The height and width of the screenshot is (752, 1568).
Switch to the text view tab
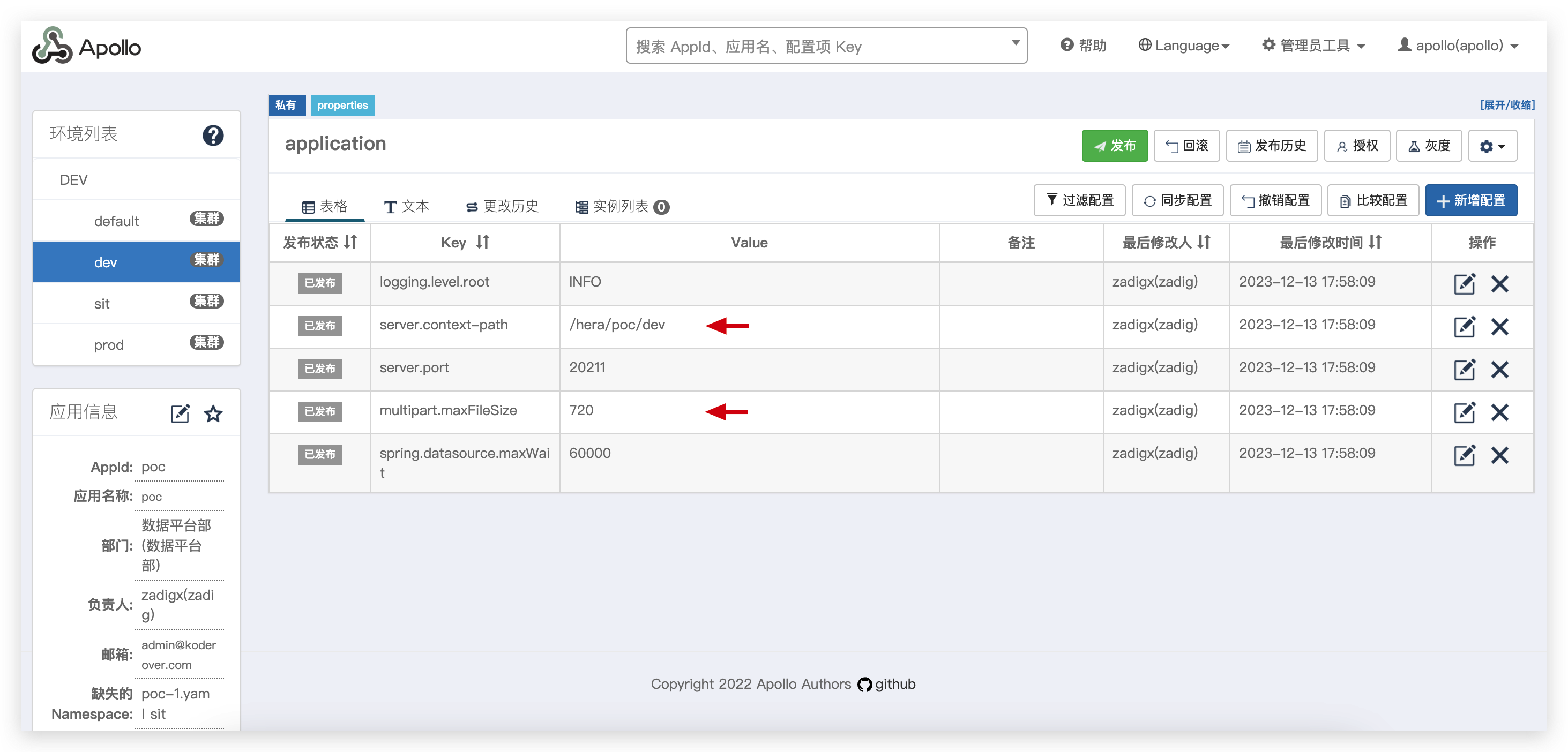click(x=407, y=207)
